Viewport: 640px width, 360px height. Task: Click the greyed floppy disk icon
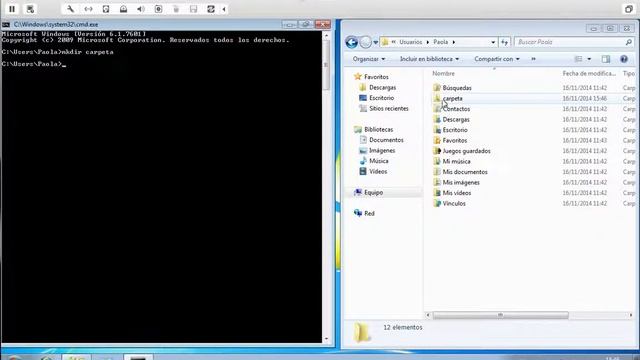click(193, 9)
